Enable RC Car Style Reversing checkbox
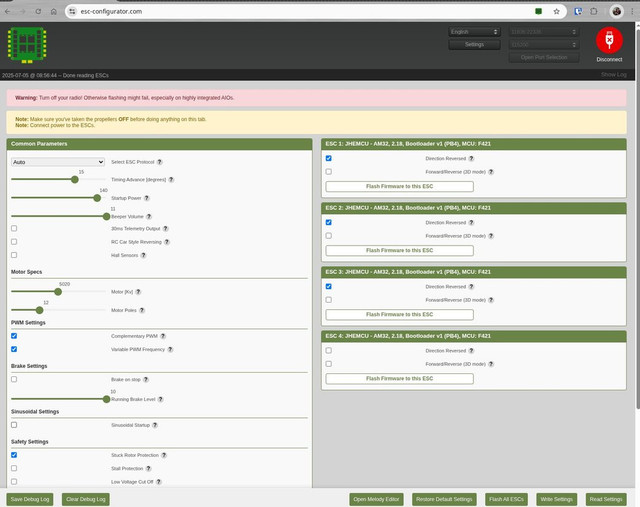This screenshot has width=640, height=507. point(14,242)
